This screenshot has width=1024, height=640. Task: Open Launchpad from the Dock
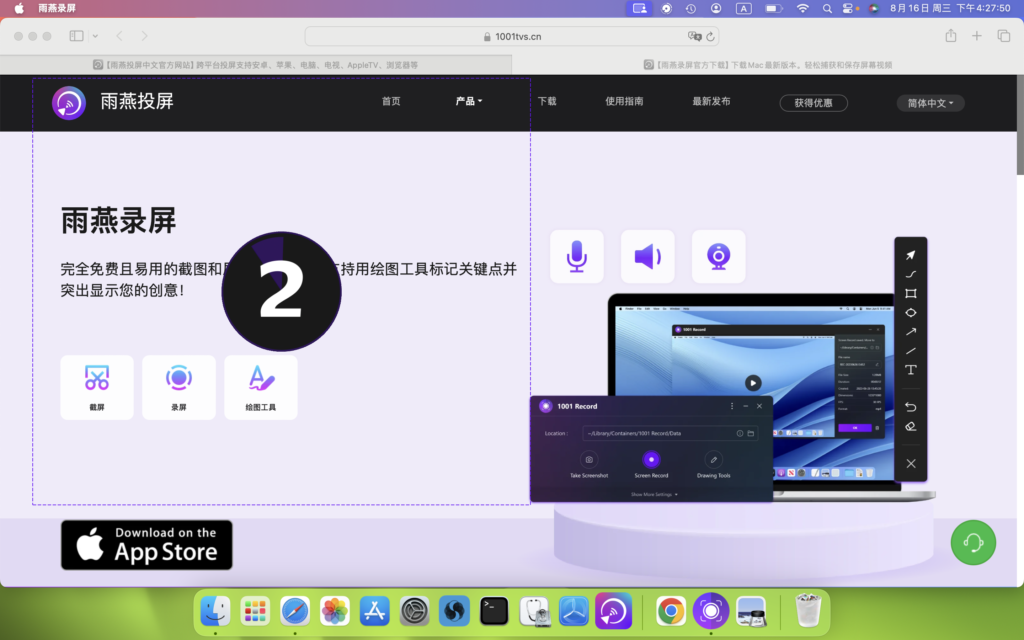tap(255, 611)
